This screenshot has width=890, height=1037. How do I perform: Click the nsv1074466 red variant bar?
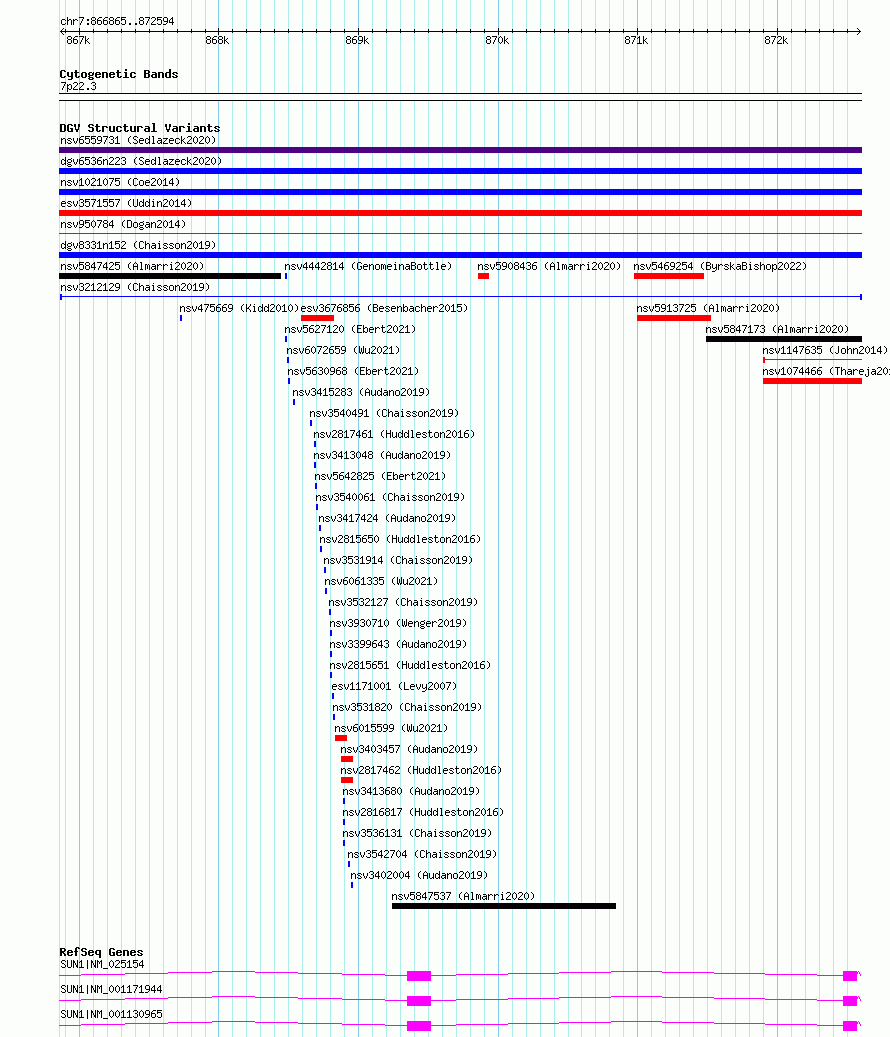coord(812,381)
